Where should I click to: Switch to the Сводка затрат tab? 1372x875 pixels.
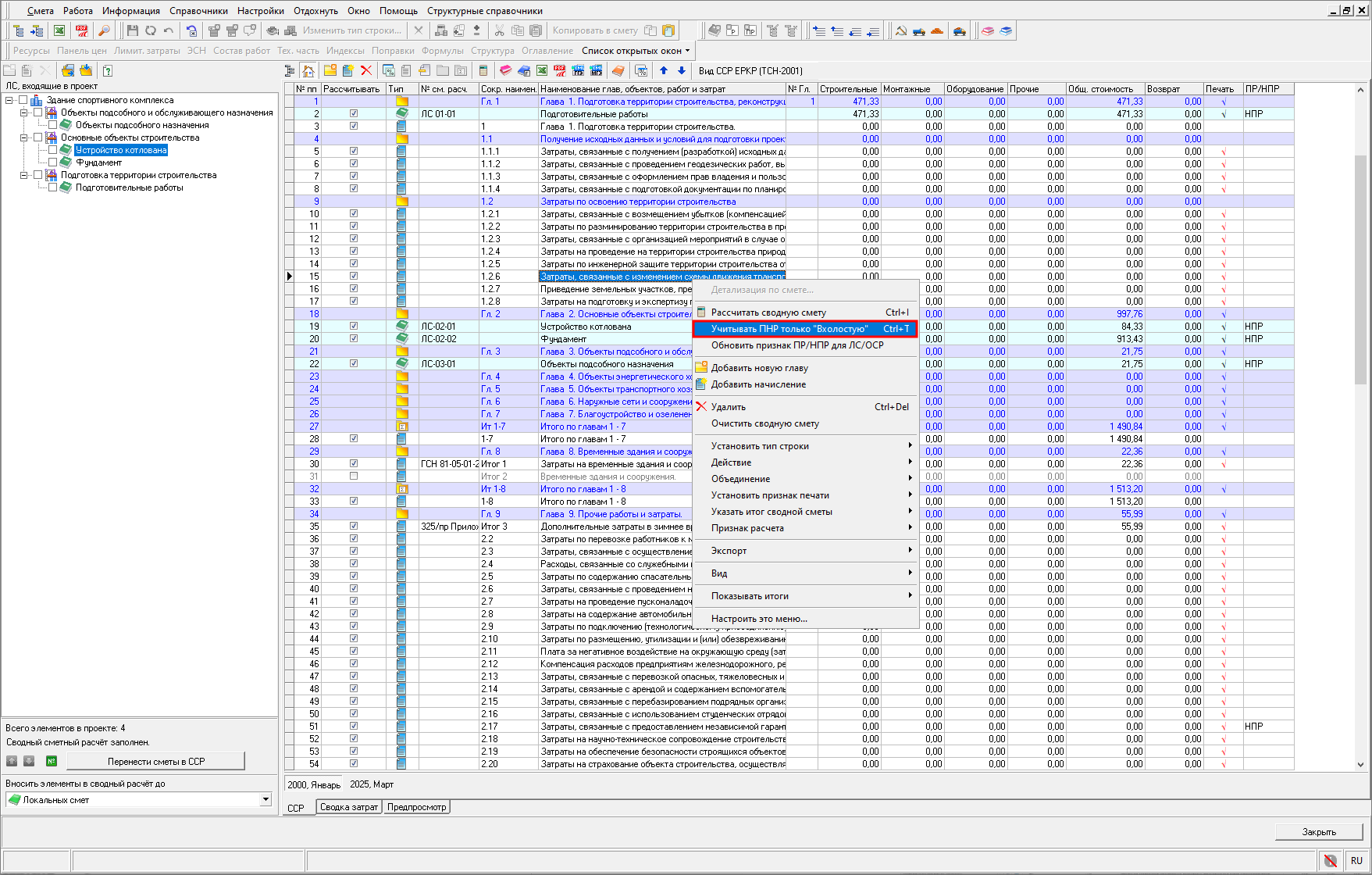(x=349, y=807)
